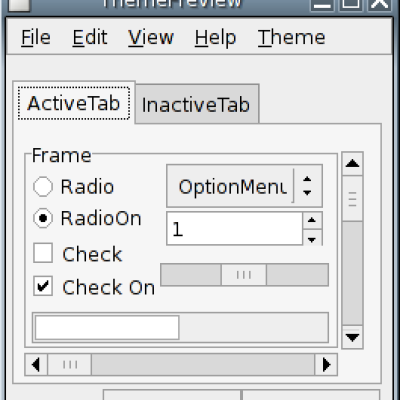Image resolution: width=400 pixels, height=400 pixels.
Task: Click the bottom horizontal scrollbar thumb
Action: point(70,364)
